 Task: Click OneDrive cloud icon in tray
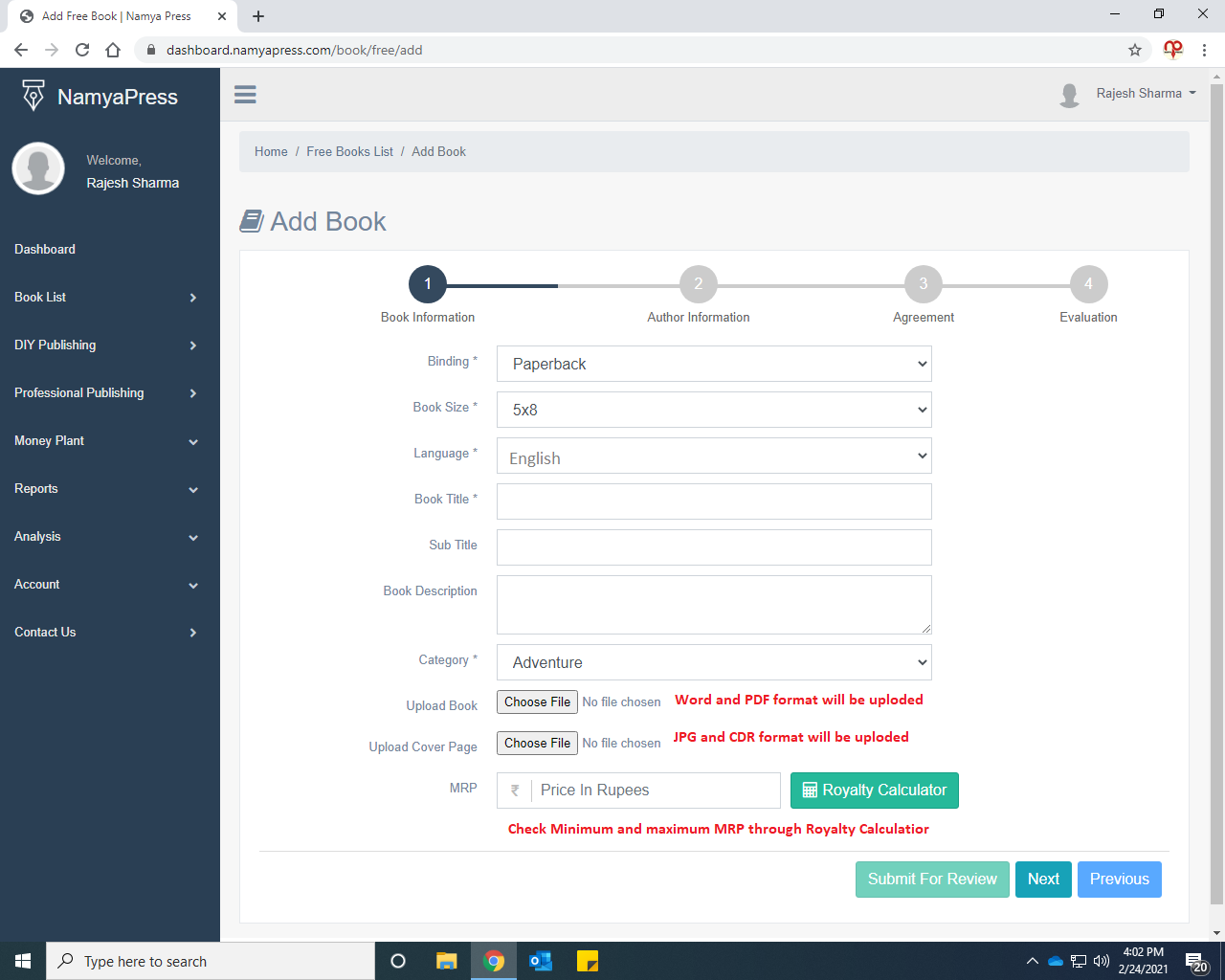[x=1056, y=961]
